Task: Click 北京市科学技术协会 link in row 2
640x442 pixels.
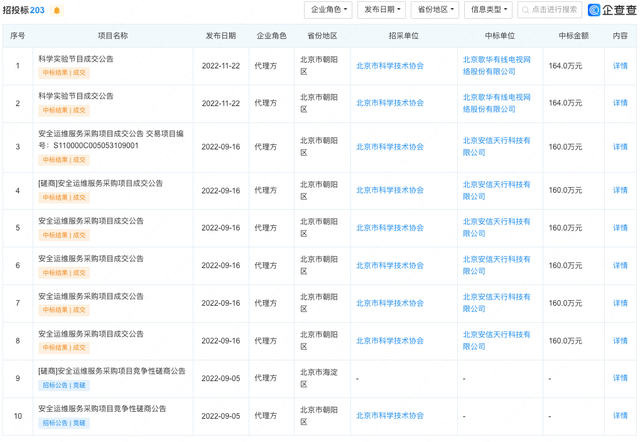Action: pos(390,103)
